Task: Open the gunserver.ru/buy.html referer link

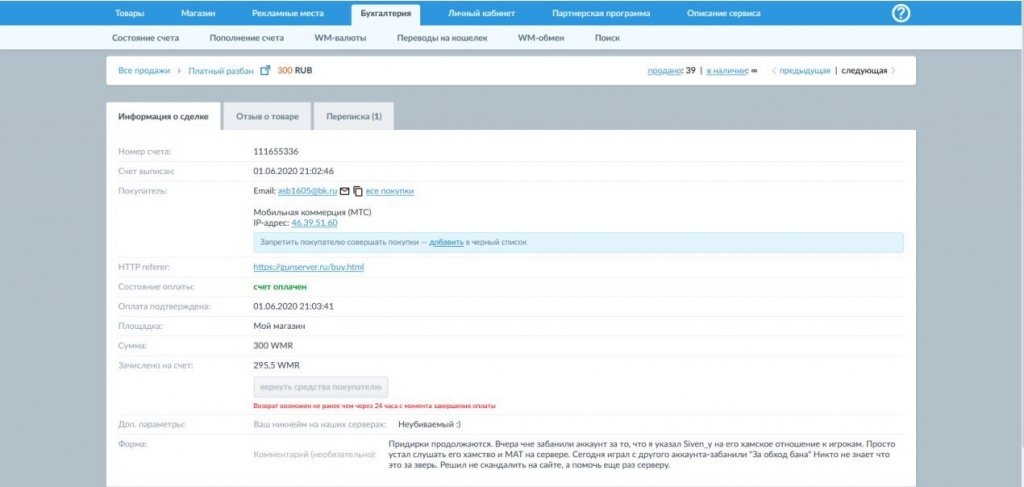Action: pos(308,268)
